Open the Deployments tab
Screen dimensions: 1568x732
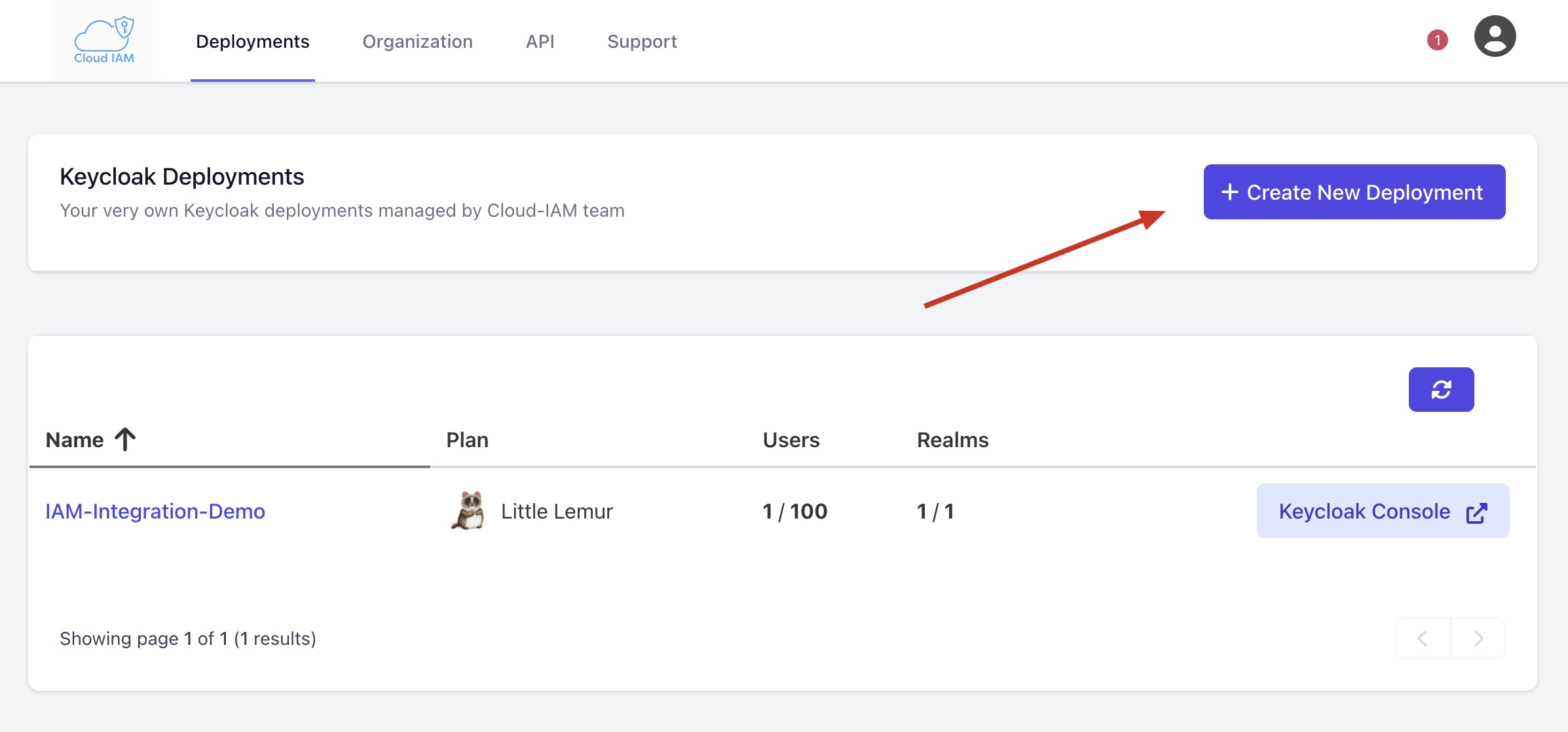coord(253,41)
